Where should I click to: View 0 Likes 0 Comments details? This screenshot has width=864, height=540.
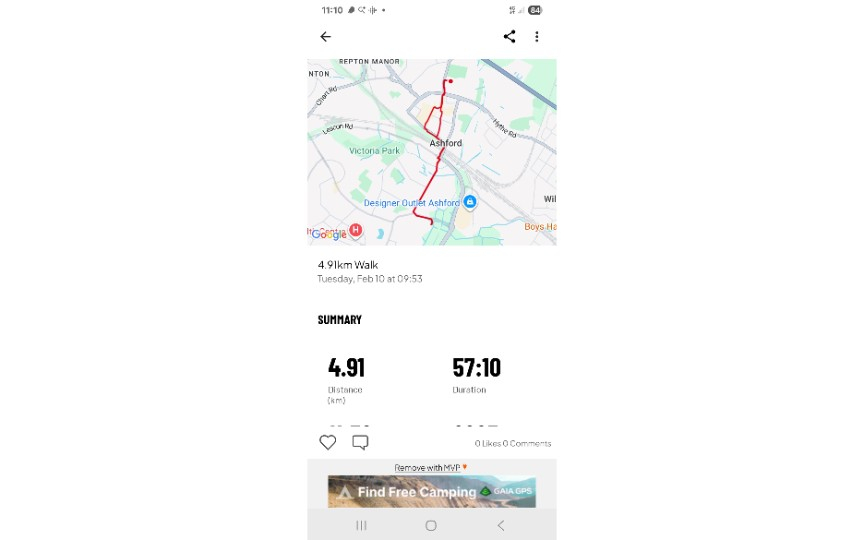[512, 443]
